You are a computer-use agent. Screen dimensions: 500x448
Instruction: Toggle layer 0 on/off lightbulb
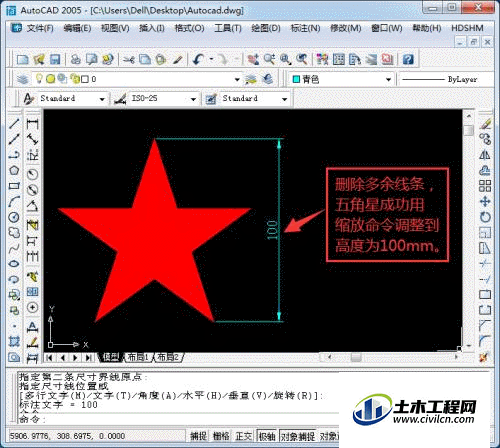pos(39,79)
